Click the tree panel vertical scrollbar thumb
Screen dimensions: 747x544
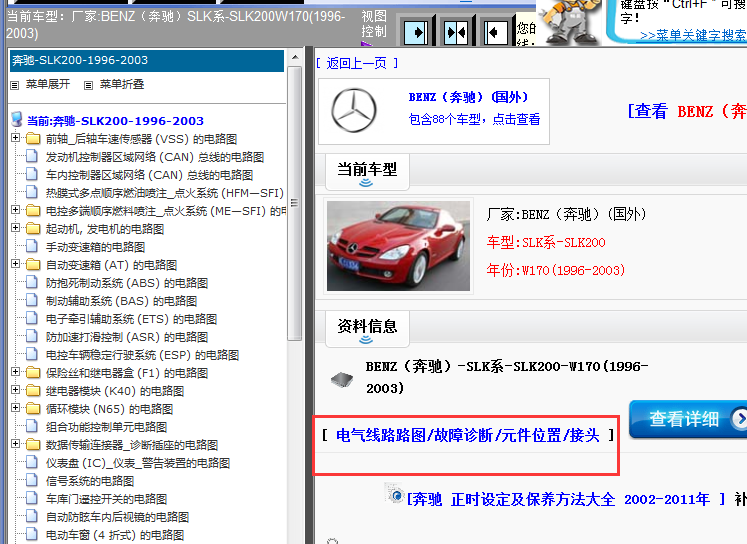pyautogui.click(x=295, y=203)
